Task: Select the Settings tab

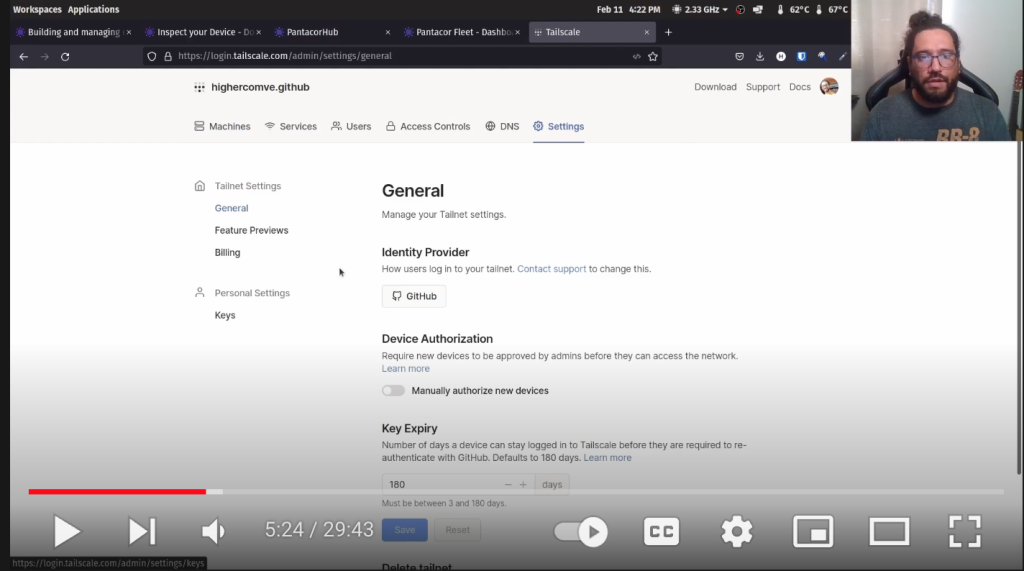Action: (558, 126)
